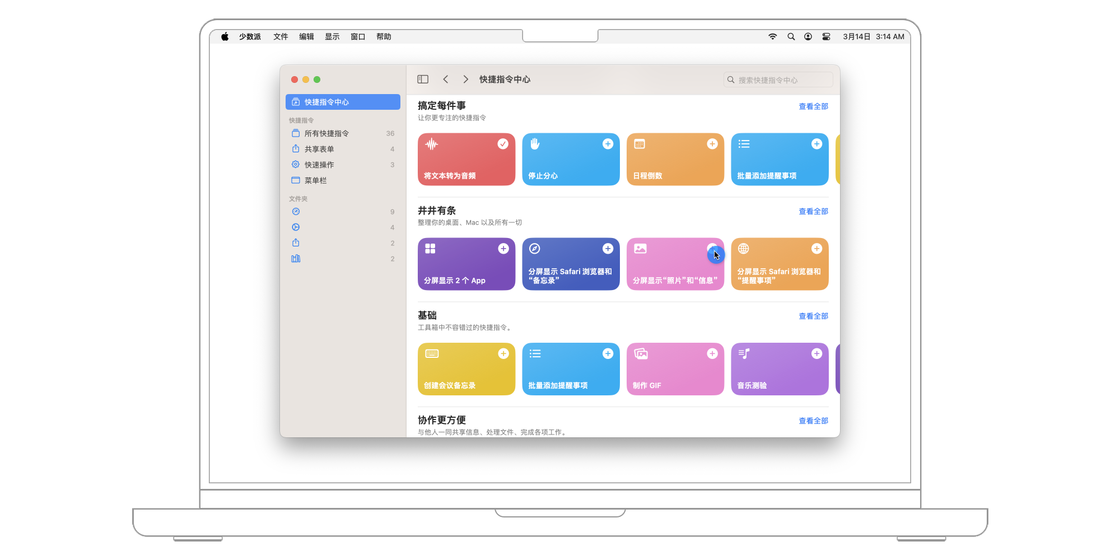The height and width of the screenshot is (560, 1120).
Task: Open the Apple menu
Action: coord(224,36)
